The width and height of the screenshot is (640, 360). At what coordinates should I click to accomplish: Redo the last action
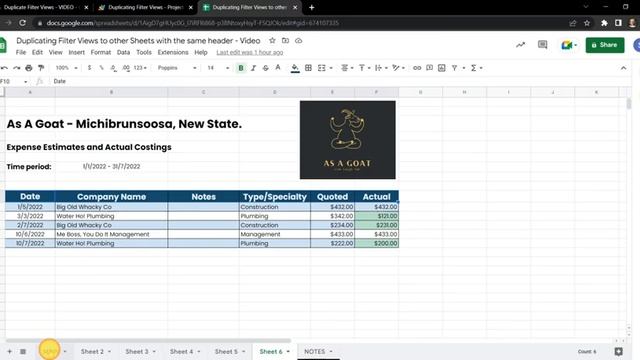[17, 68]
